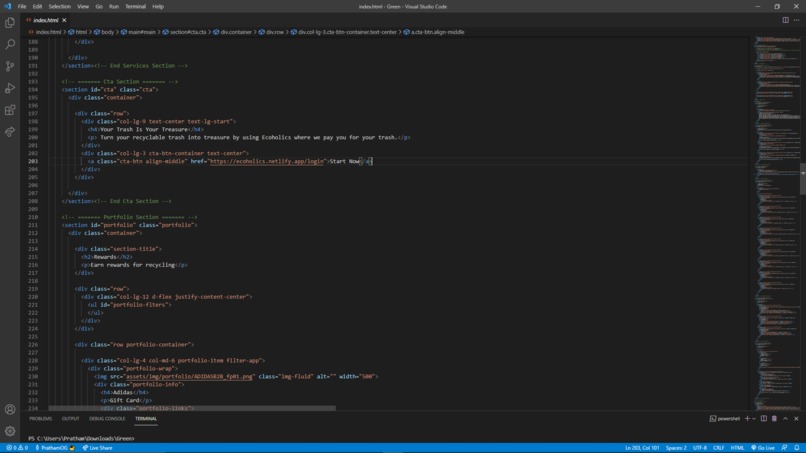Open the Edit menu
The height and width of the screenshot is (453, 806).
(x=37, y=7)
